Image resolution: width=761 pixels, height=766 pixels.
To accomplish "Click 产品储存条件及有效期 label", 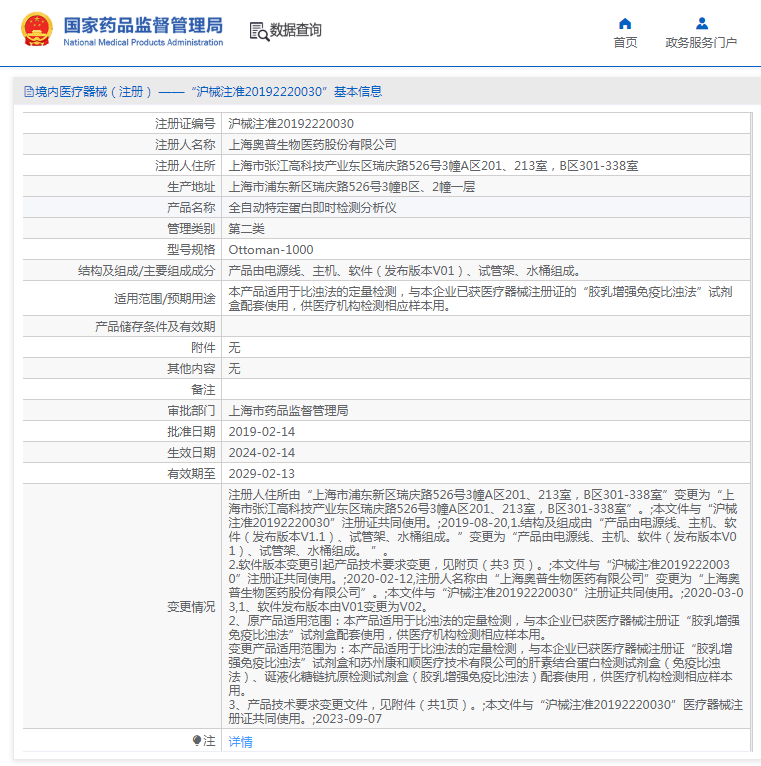I will click(155, 326).
